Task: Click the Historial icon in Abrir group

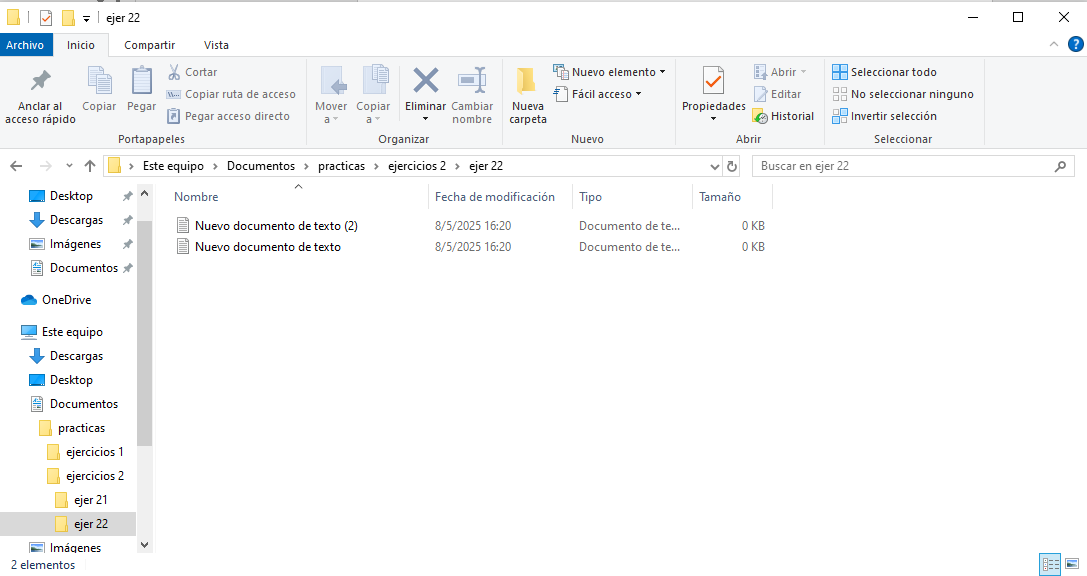Action: point(761,116)
